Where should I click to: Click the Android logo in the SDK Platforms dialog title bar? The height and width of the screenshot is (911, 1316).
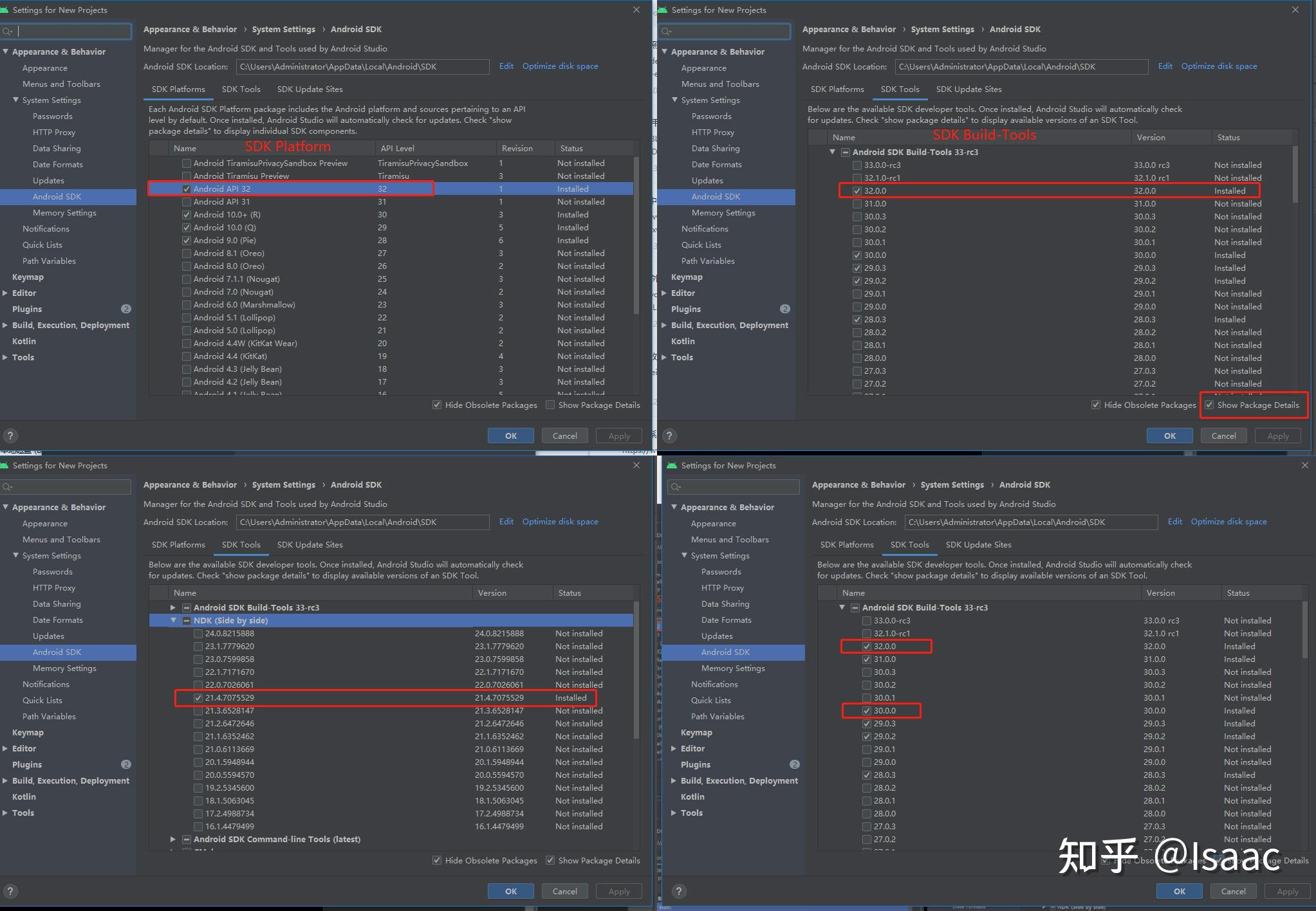click(x=5, y=10)
